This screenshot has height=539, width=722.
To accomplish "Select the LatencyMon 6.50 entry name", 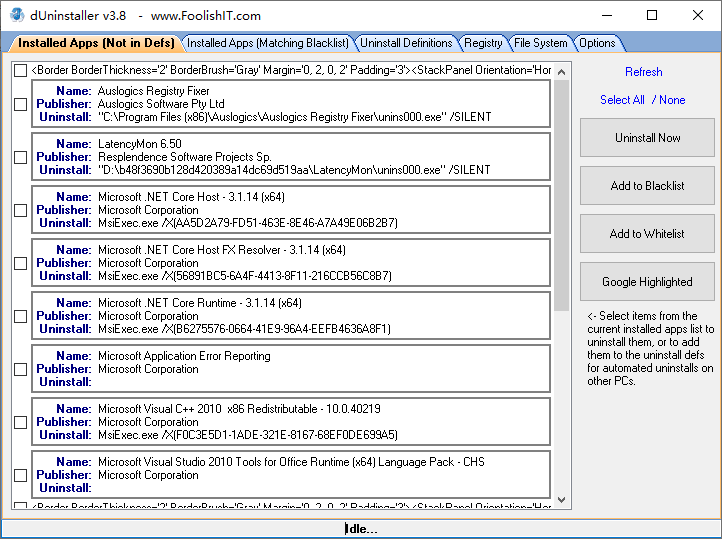I will click(x=140, y=144).
